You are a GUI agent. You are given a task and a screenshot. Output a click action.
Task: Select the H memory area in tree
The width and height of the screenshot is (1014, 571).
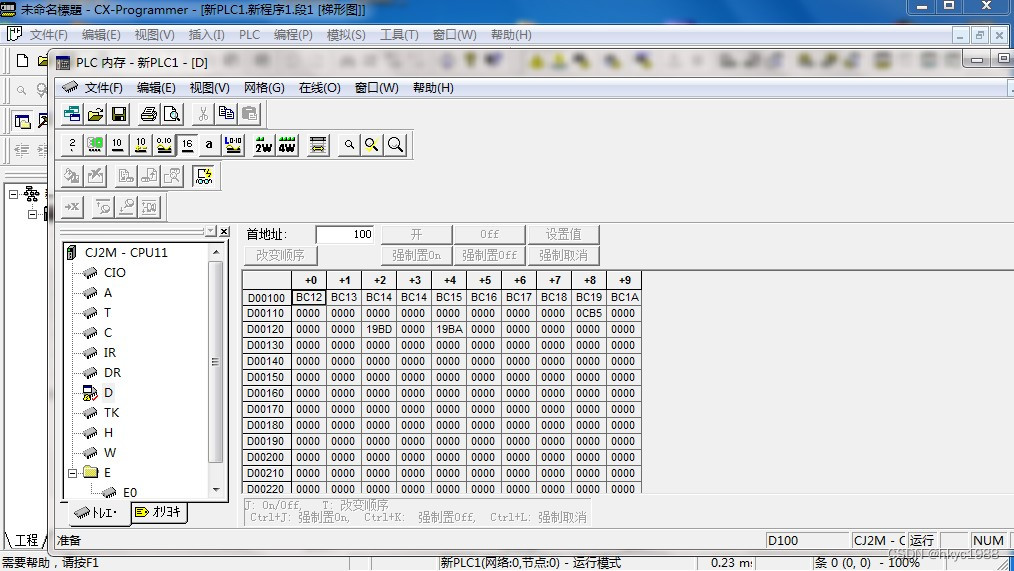[x=108, y=433]
